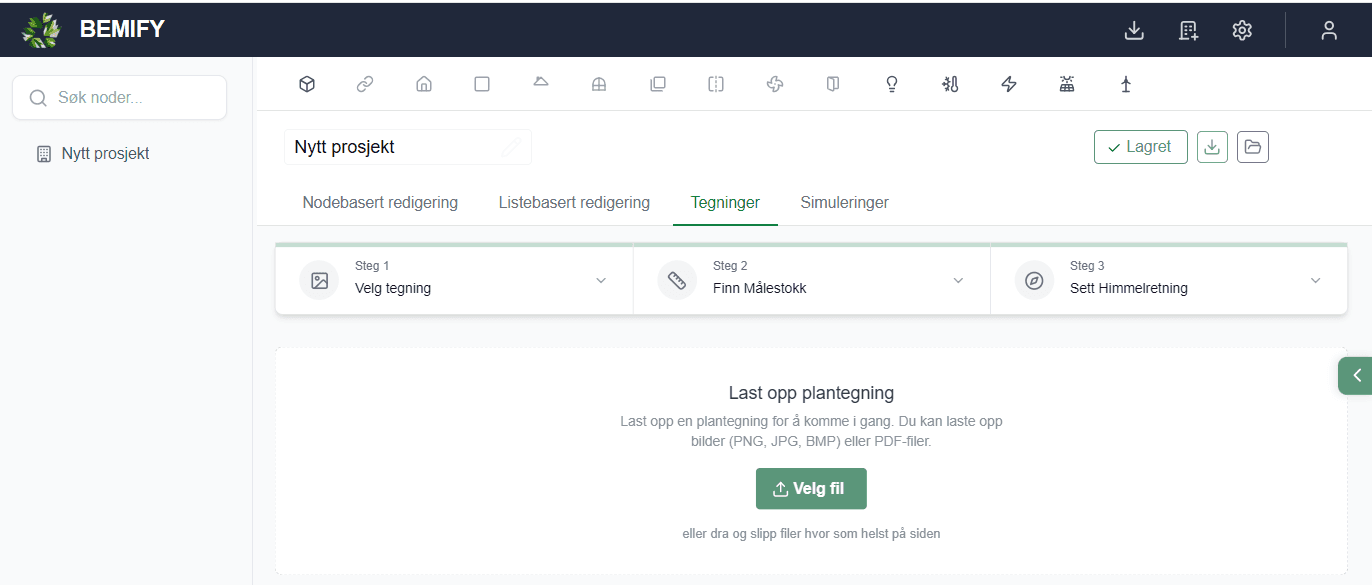The image size is (1372, 585).
Task: Click the download icon in header
Action: point(1134,30)
